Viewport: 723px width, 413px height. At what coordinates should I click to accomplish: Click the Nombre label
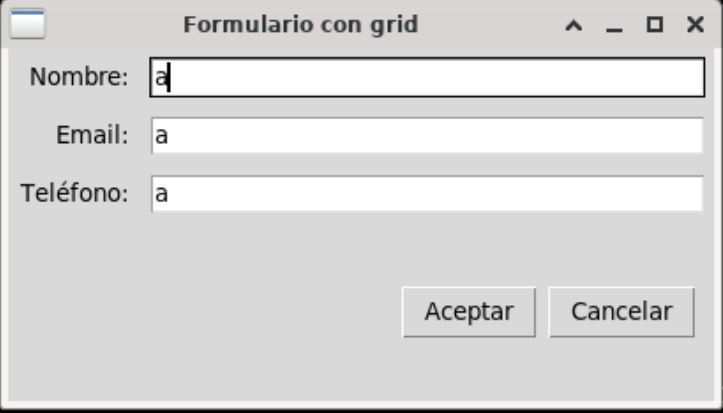coord(79,77)
